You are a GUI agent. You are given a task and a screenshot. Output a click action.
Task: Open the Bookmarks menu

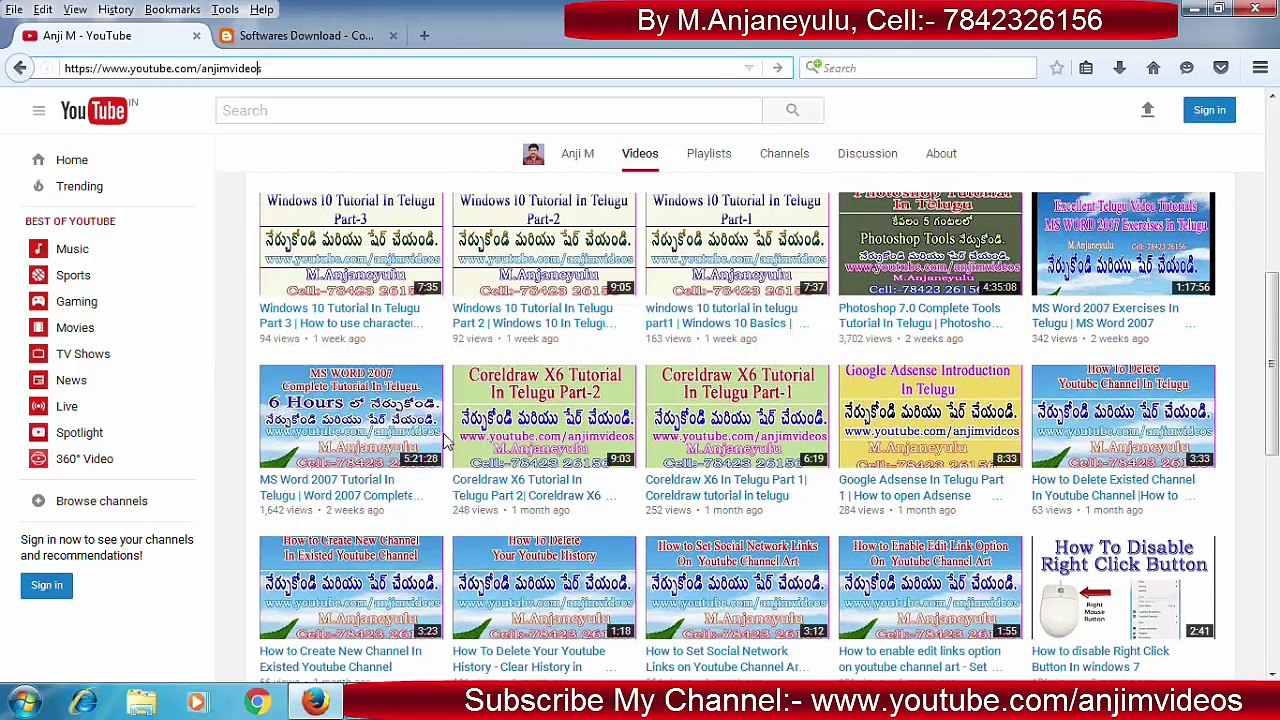tap(172, 10)
